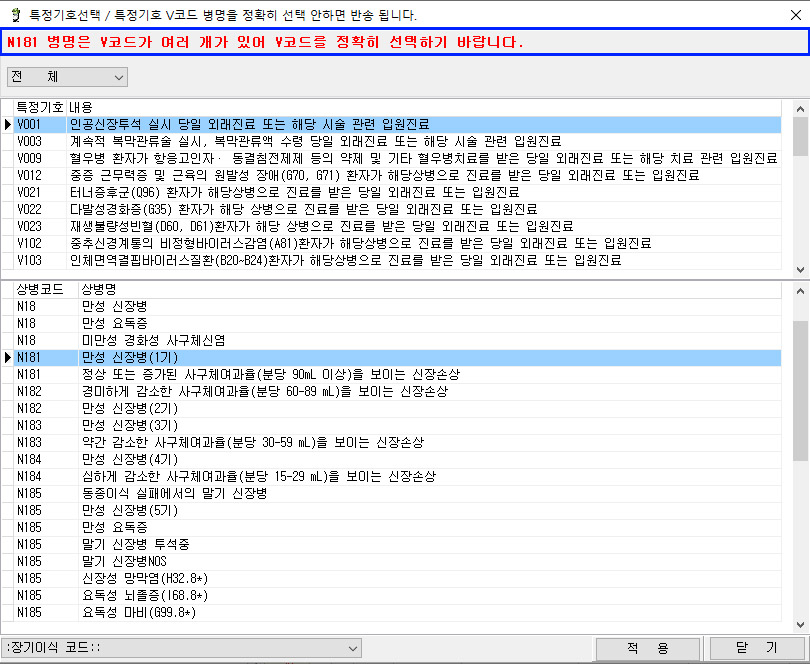Click the 특정기호 column header
This screenshot has height=664, width=810.
pyautogui.click(x=35, y=107)
